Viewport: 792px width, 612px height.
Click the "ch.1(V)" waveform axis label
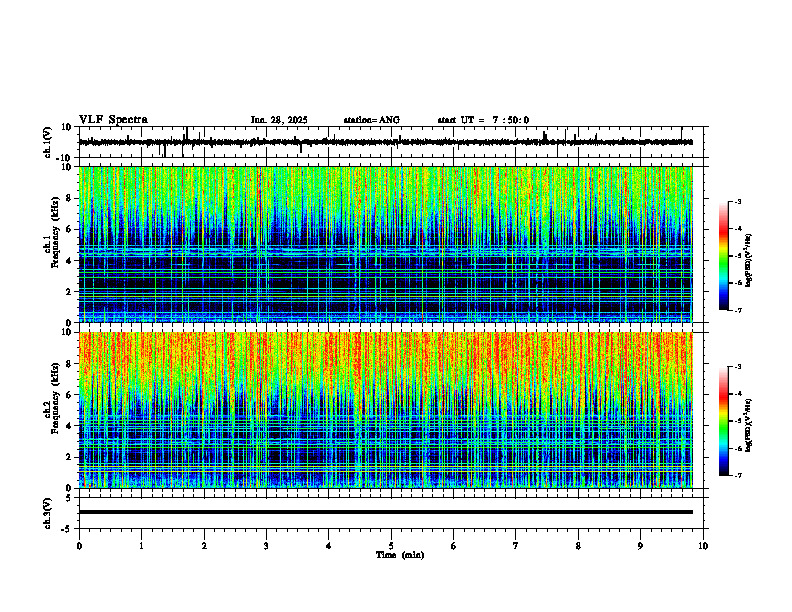(x=48, y=142)
